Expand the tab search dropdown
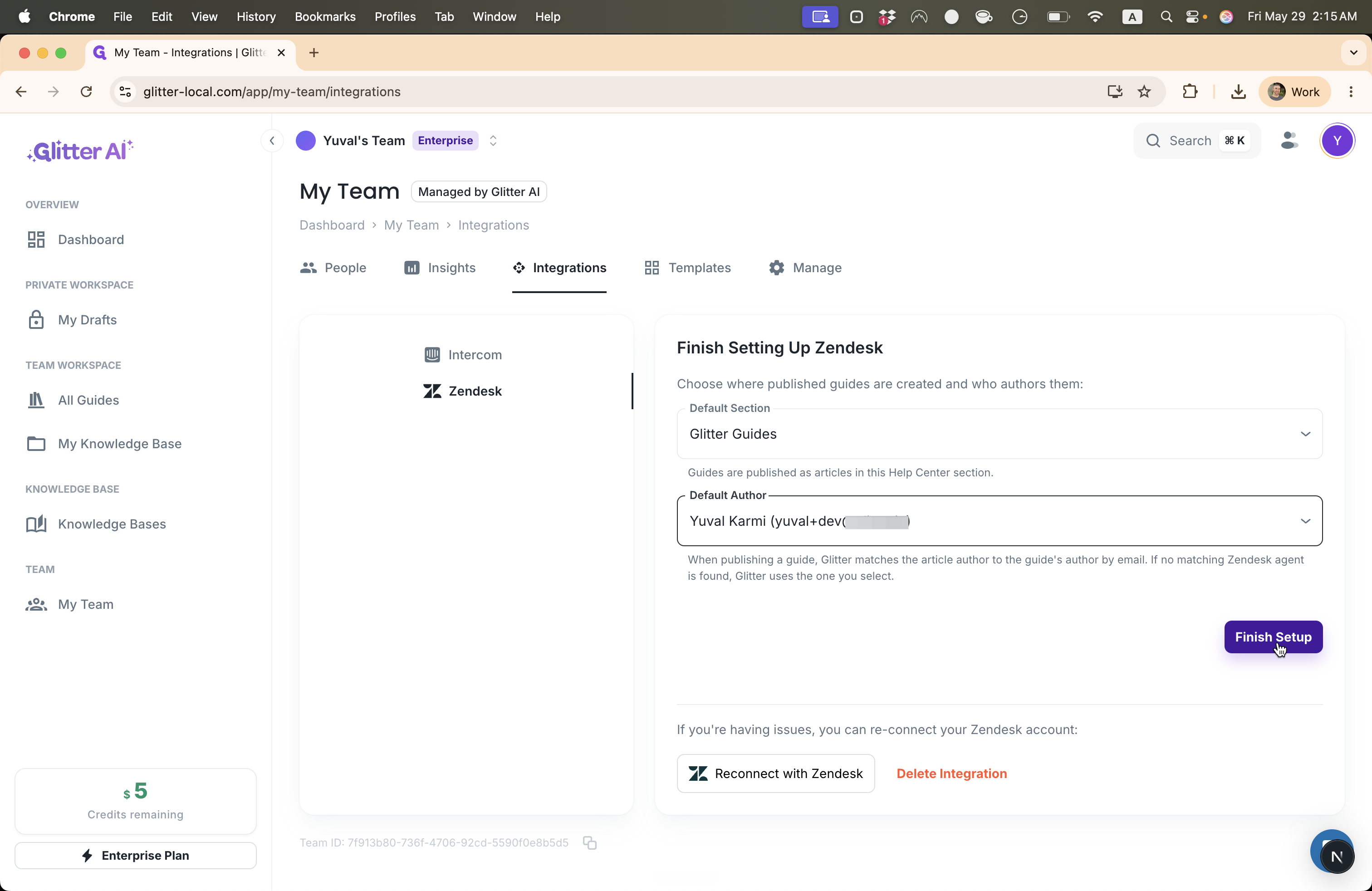Screen dimensions: 1372x891 (x=1353, y=53)
